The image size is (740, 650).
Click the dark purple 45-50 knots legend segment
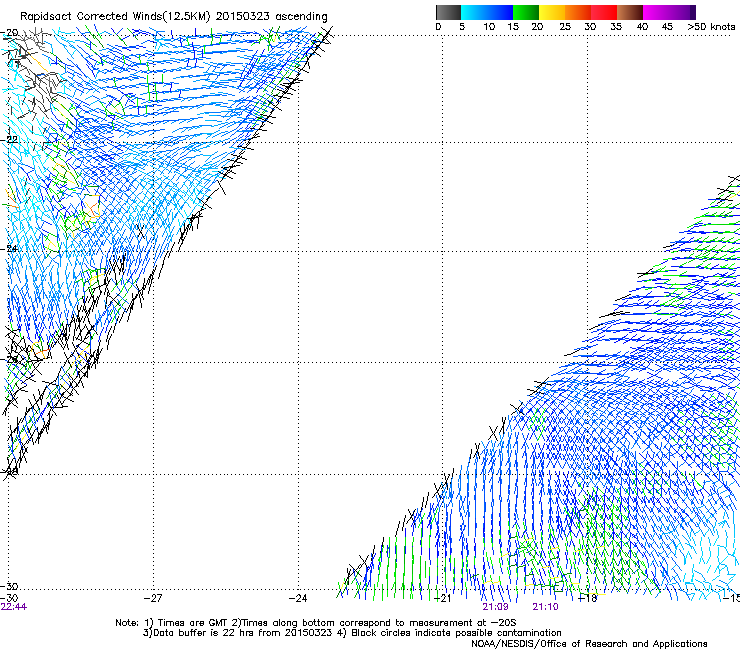click(682, 12)
